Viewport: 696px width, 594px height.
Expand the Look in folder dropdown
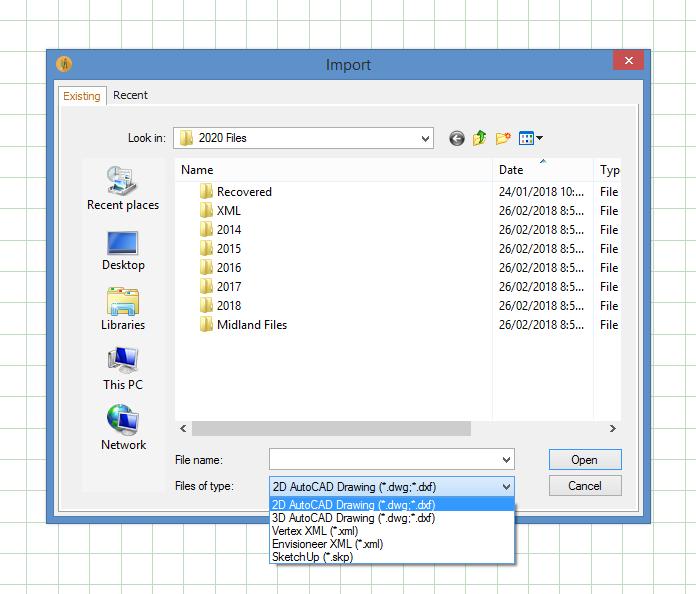[425, 139]
